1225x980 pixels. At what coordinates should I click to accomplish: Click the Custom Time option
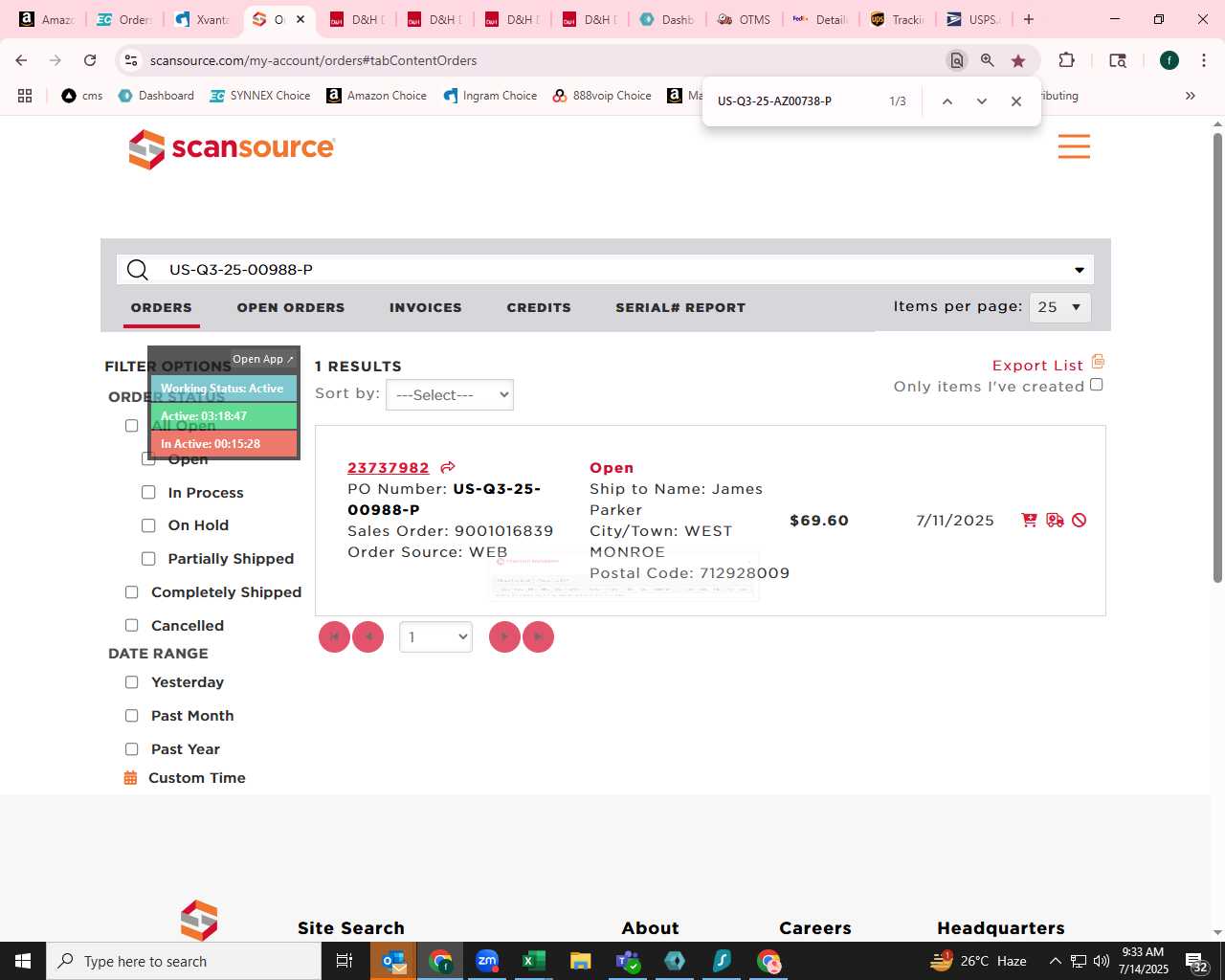[x=197, y=778]
